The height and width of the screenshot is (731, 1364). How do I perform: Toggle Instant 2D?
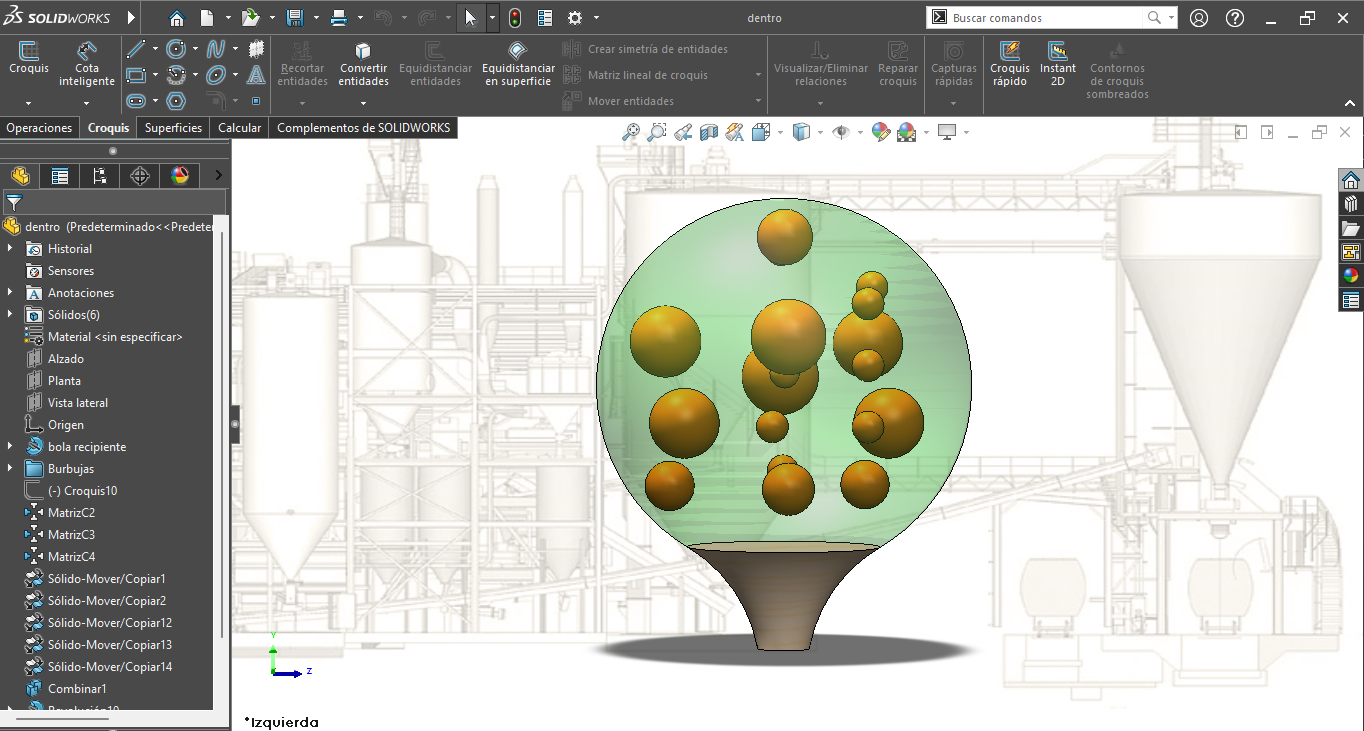point(1058,64)
